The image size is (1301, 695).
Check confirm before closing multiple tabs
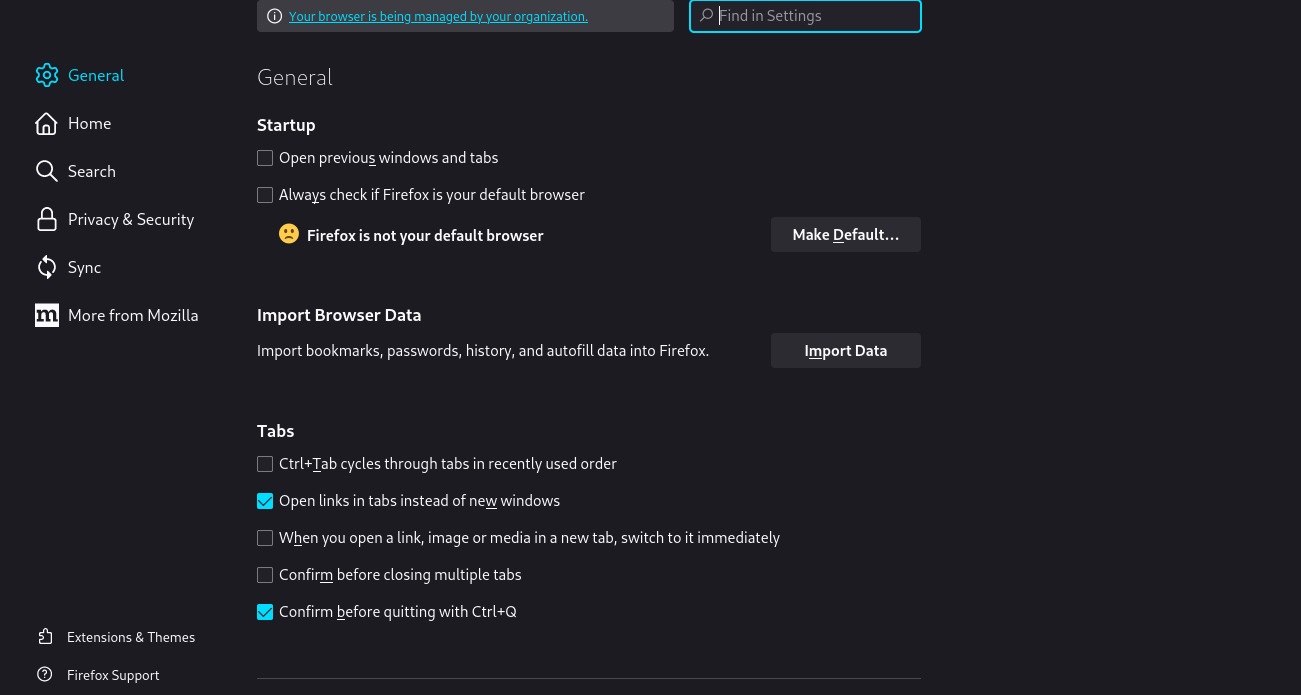point(265,575)
